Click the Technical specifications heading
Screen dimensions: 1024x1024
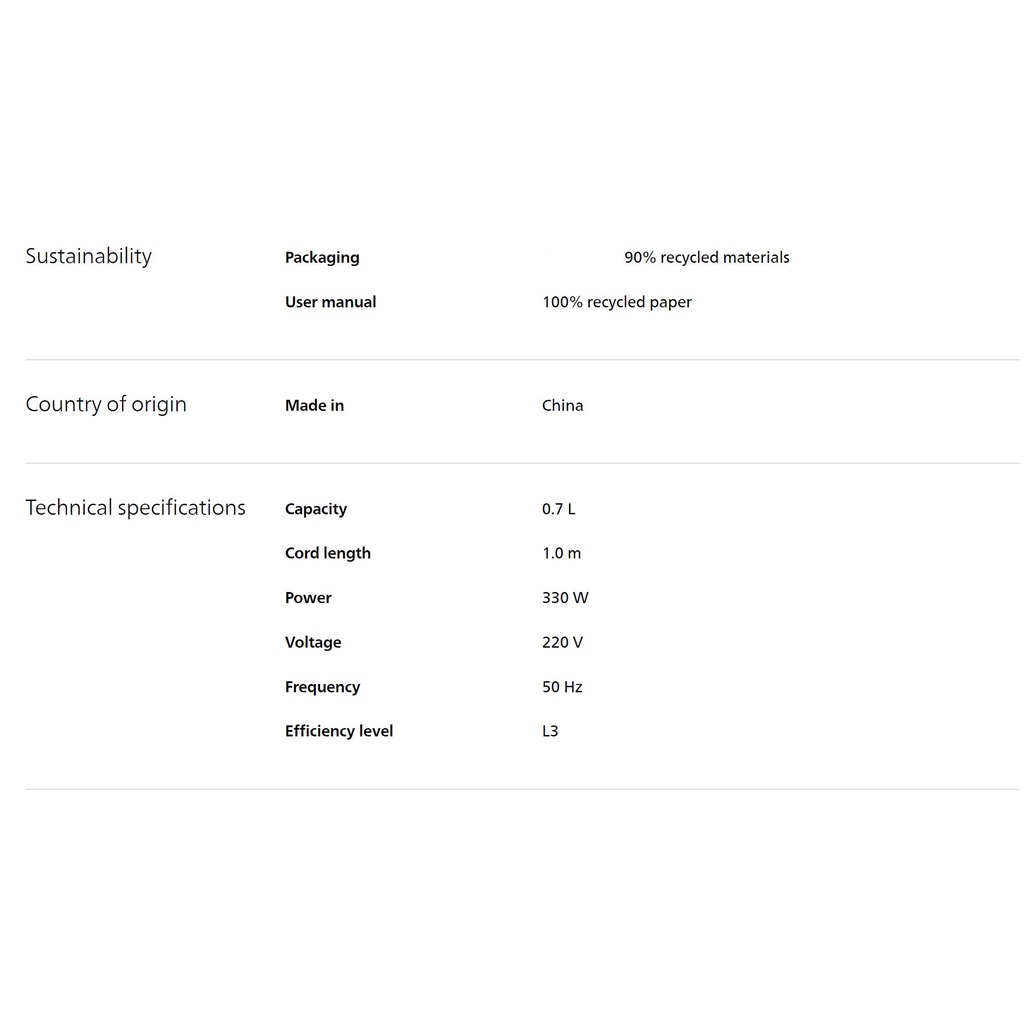point(135,507)
